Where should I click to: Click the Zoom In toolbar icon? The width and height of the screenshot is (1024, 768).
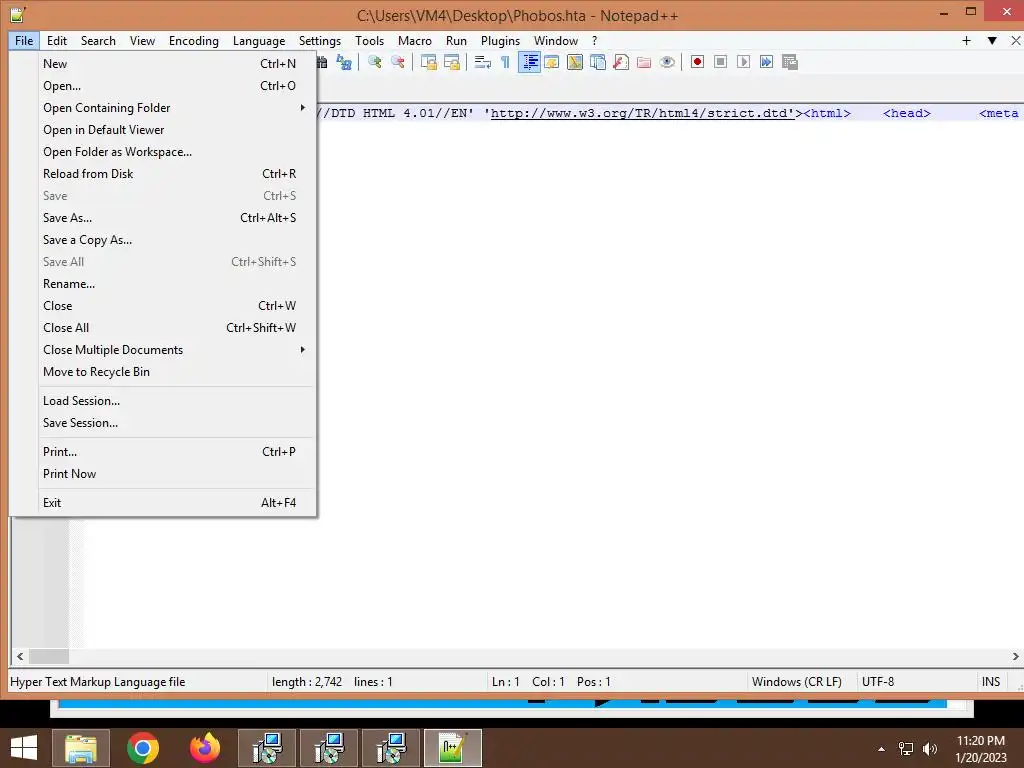click(x=375, y=62)
